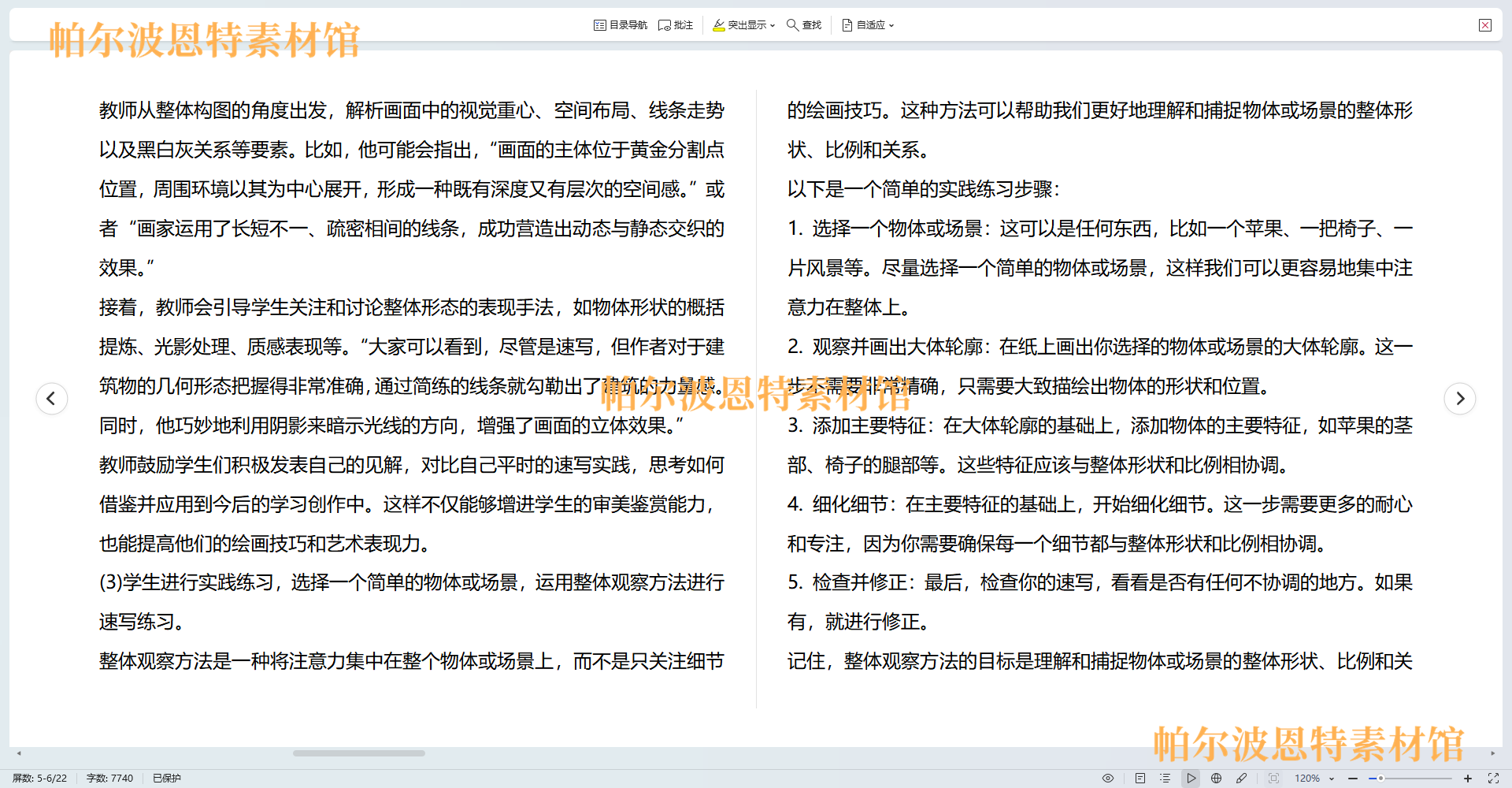Image resolution: width=1512 pixels, height=788 pixels.
Task: Click the horizontal scrollbar thumb
Action: (359, 753)
